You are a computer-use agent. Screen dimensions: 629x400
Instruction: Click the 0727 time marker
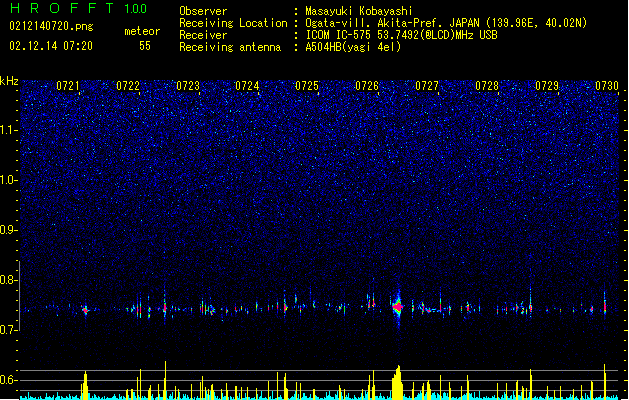point(427,86)
